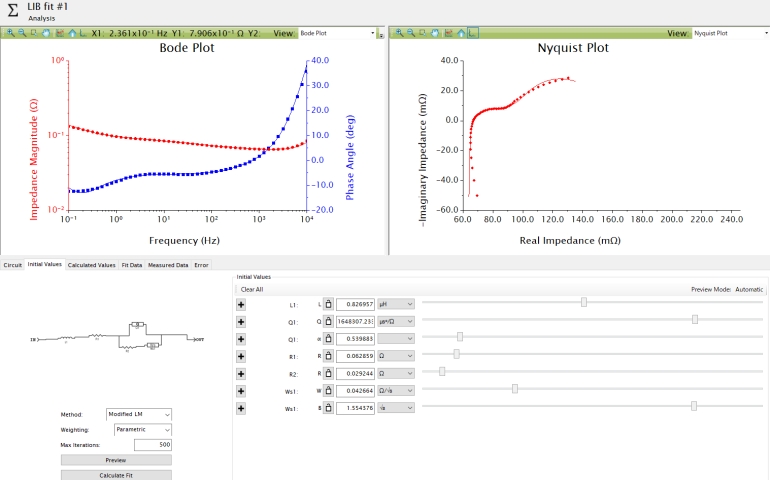Toggle the lock for Ws1 W value
Image resolution: width=770 pixels, height=480 pixels.
tap(327, 390)
